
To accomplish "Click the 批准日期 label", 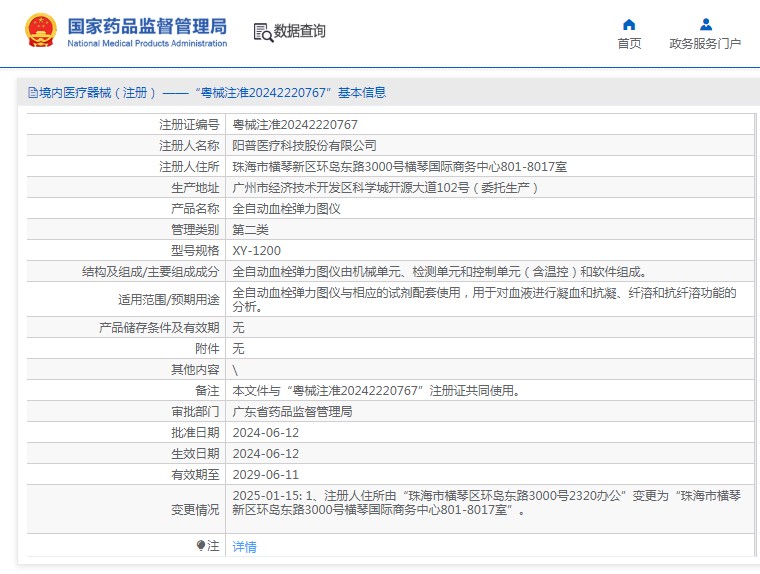I will click(x=195, y=432).
